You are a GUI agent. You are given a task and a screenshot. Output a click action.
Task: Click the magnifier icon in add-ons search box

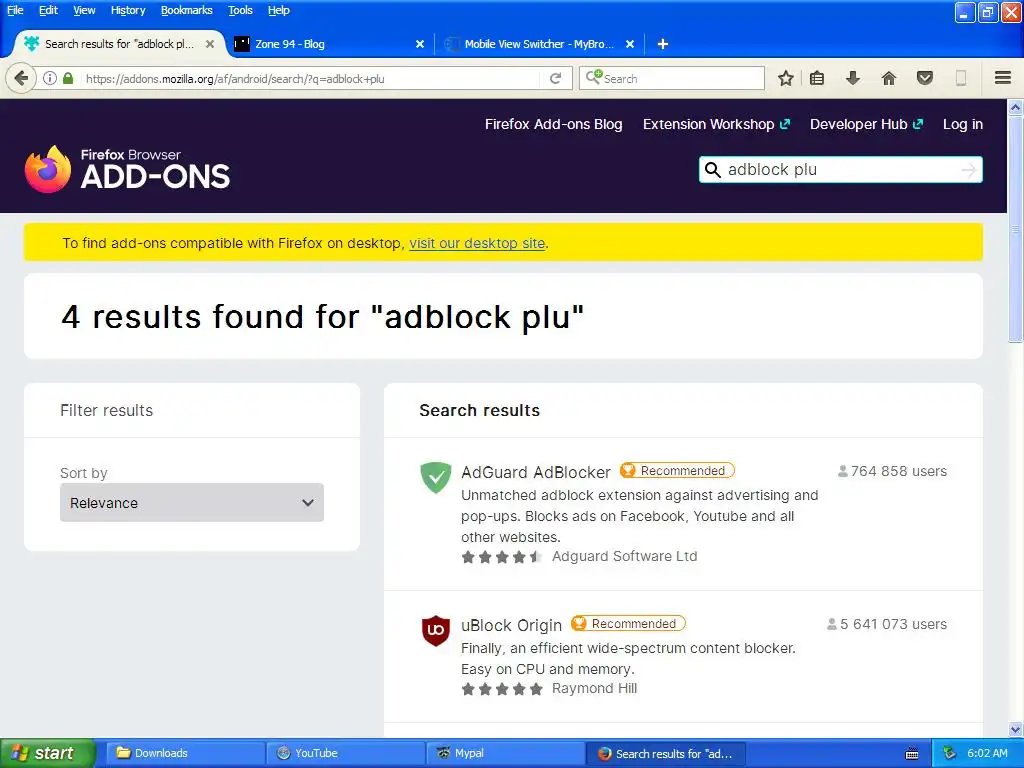point(712,170)
